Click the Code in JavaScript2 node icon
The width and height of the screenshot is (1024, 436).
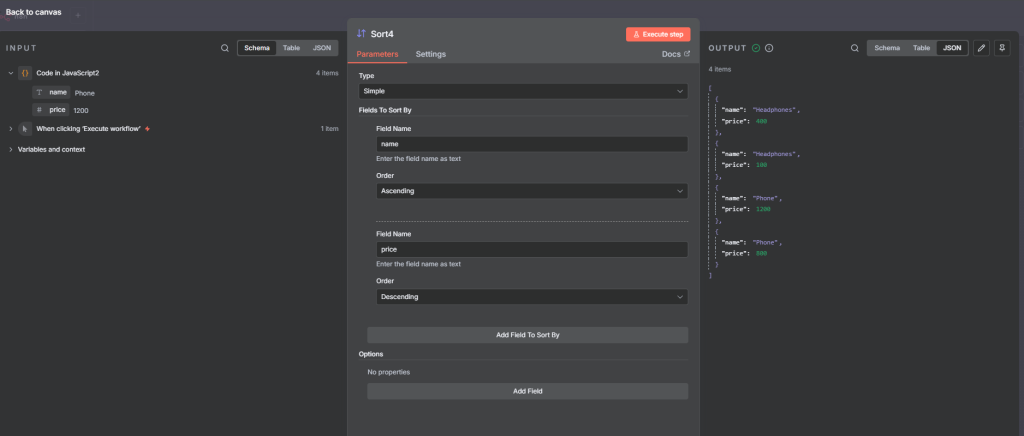coord(25,73)
